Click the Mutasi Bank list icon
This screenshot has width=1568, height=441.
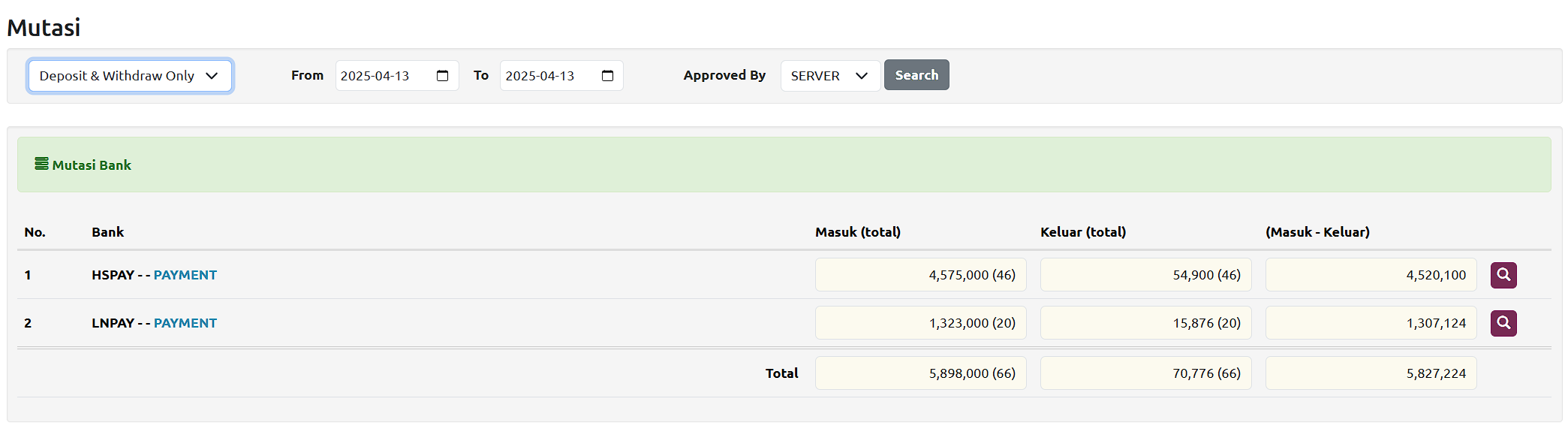tap(41, 164)
